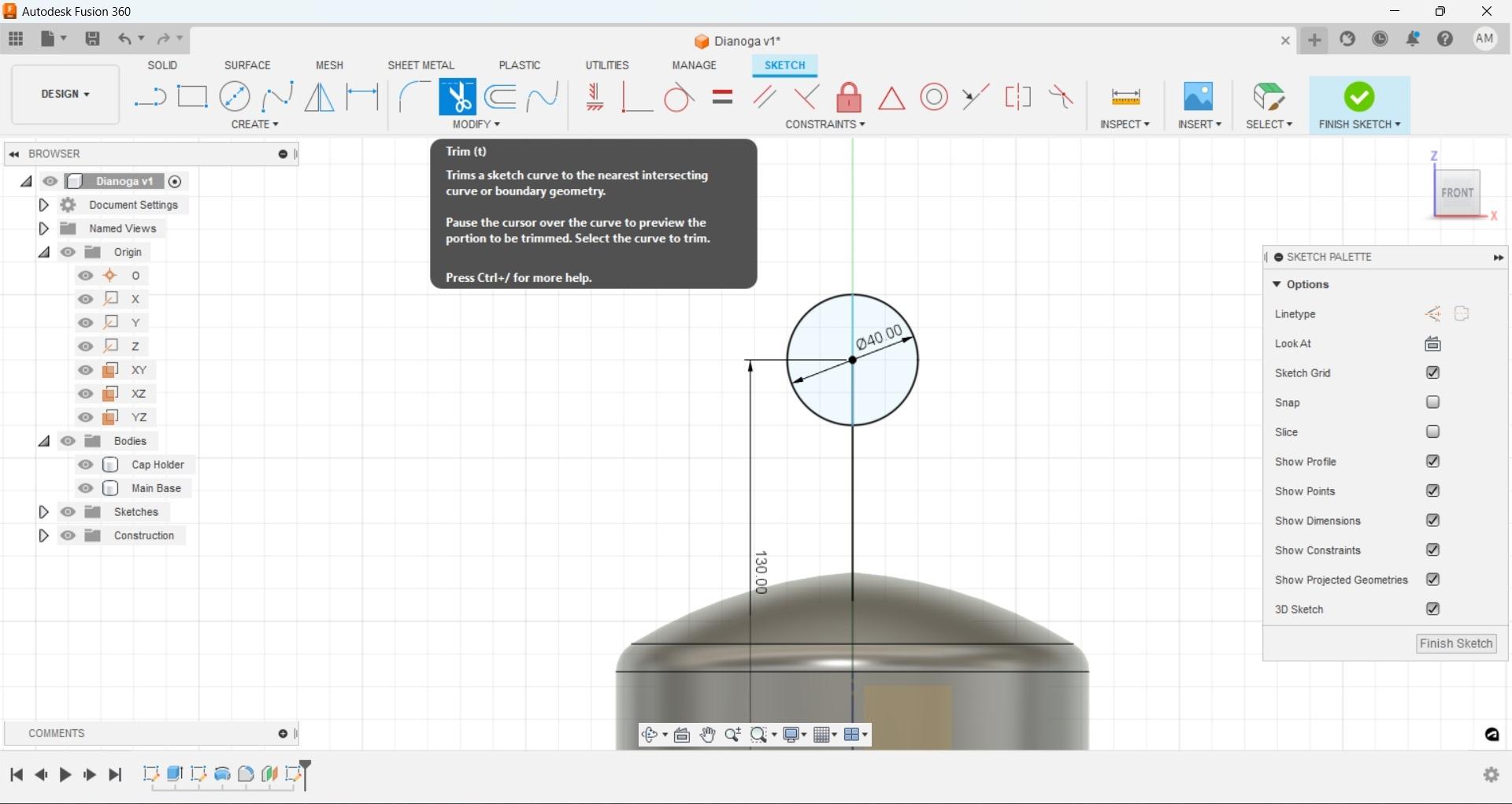Undo the last action
The image size is (1512, 804).
point(124,39)
